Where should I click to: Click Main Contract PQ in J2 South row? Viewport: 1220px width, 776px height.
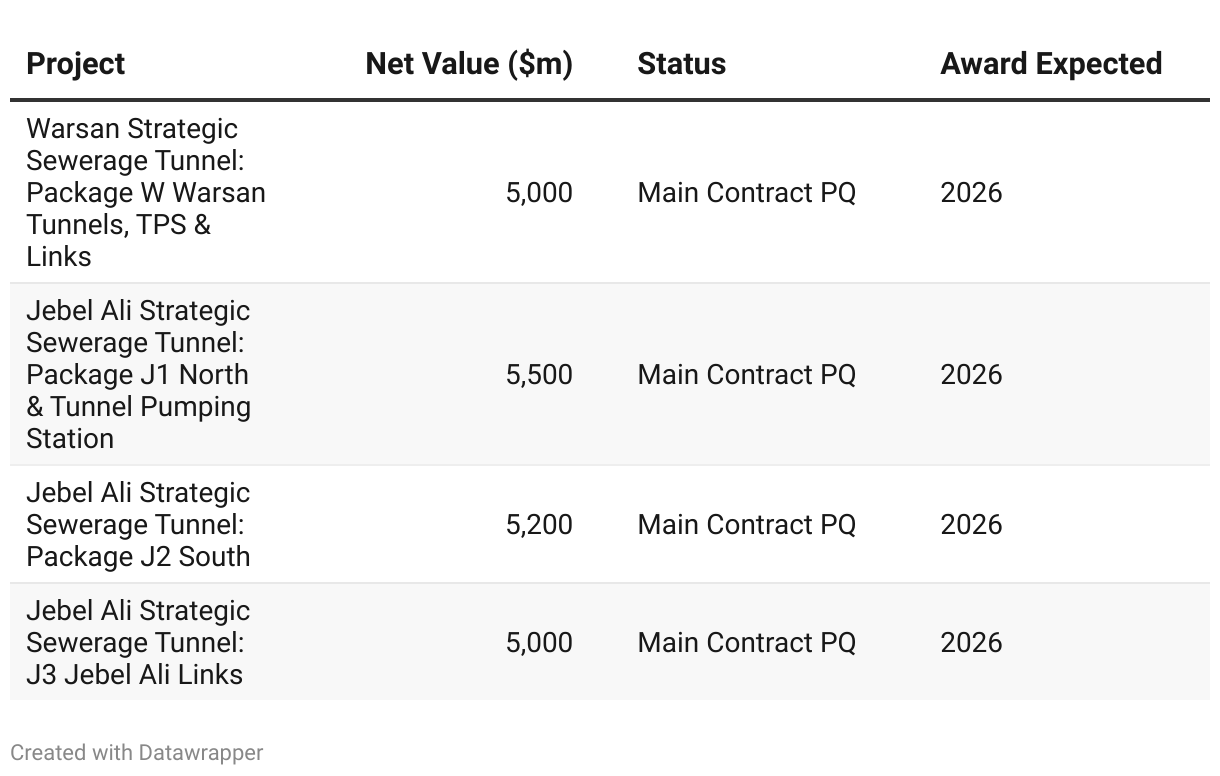[746, 524]
